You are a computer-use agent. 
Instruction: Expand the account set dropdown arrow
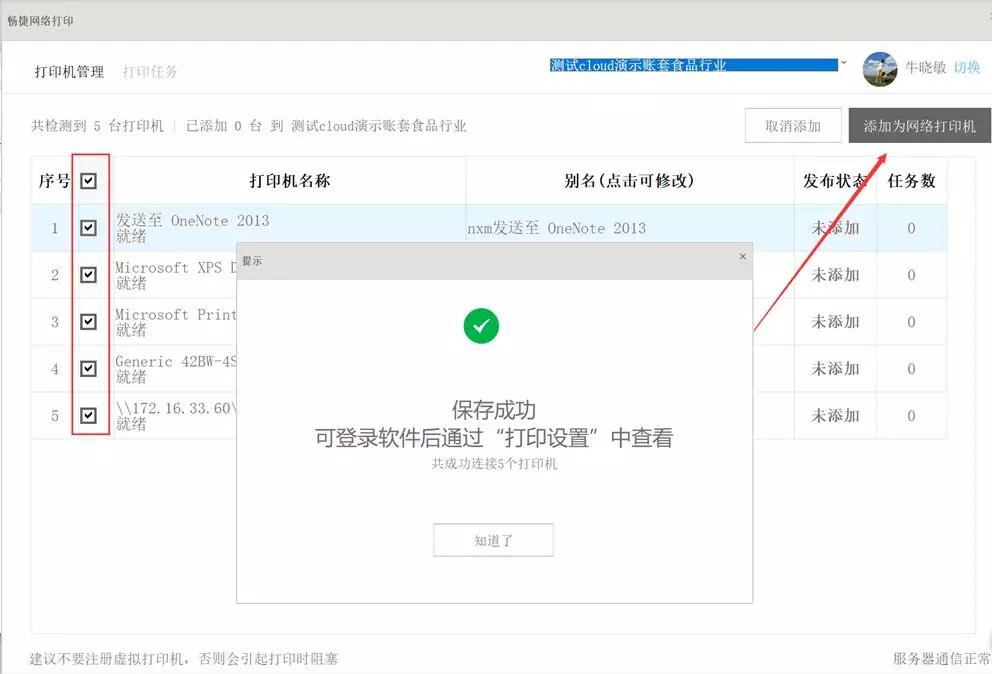(x=843, y=64)
